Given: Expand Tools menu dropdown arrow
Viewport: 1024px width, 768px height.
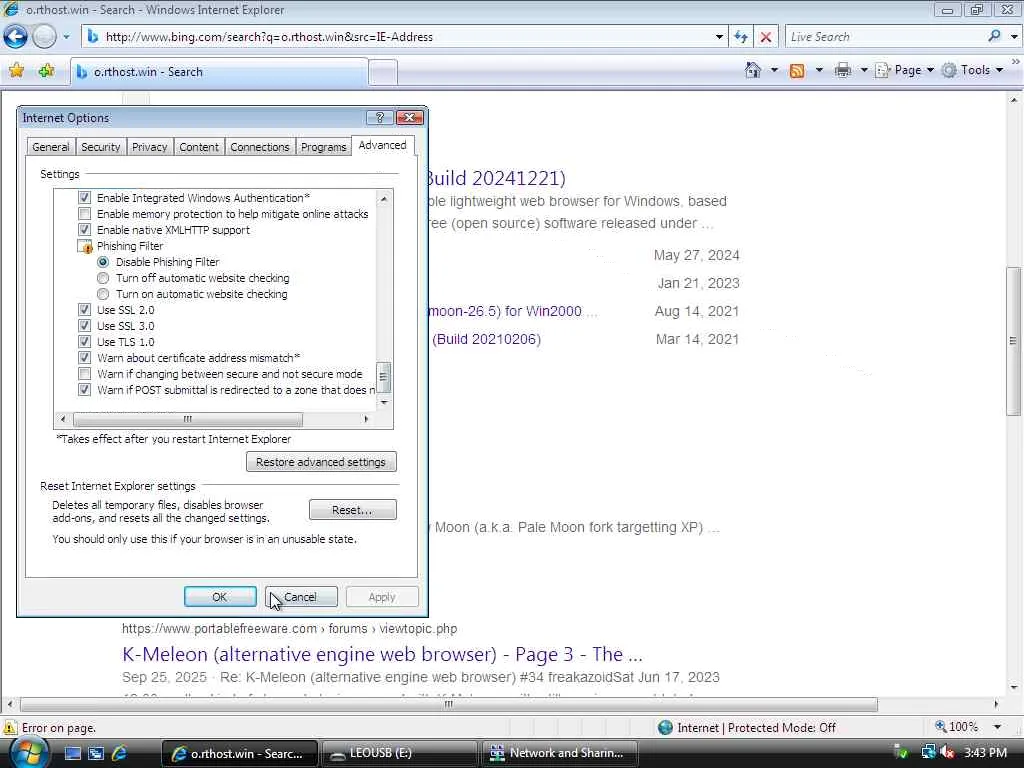Looking at the screenshot, I should [999, 70].
